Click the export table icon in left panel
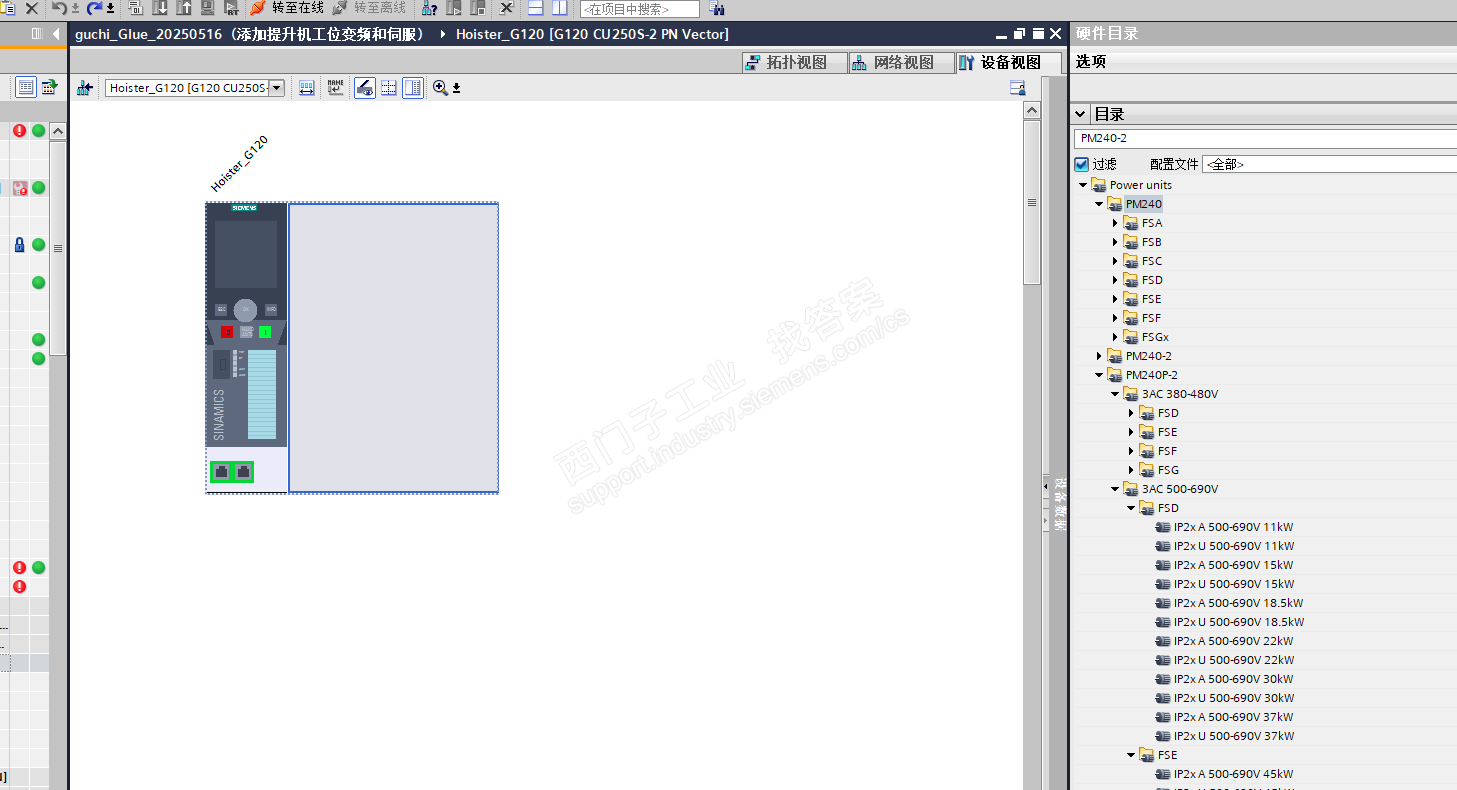 (49, 87)
